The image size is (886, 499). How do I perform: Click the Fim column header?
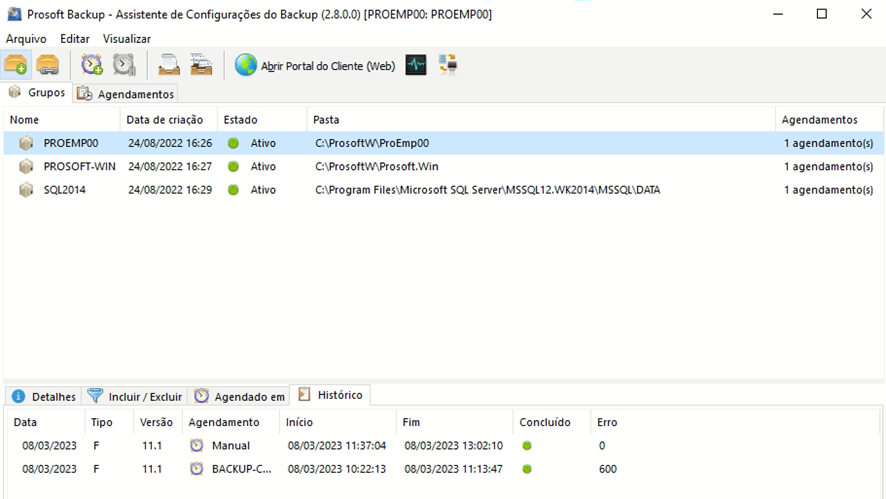point(454,422)
